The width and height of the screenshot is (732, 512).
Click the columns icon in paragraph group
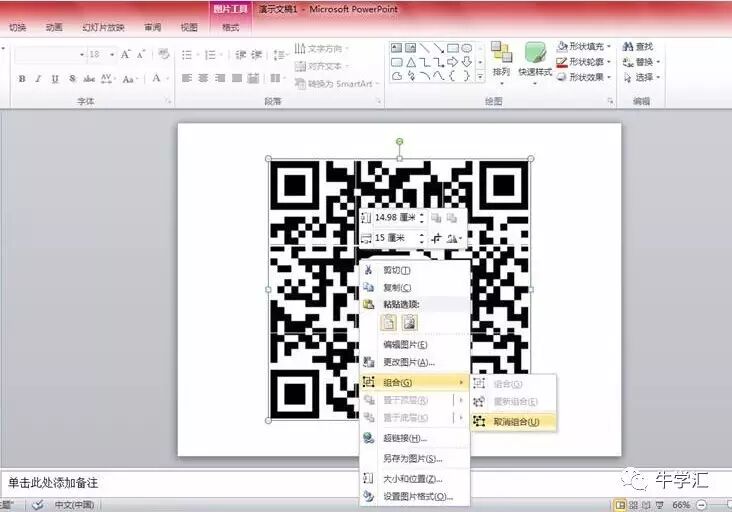tap(276, 78)
